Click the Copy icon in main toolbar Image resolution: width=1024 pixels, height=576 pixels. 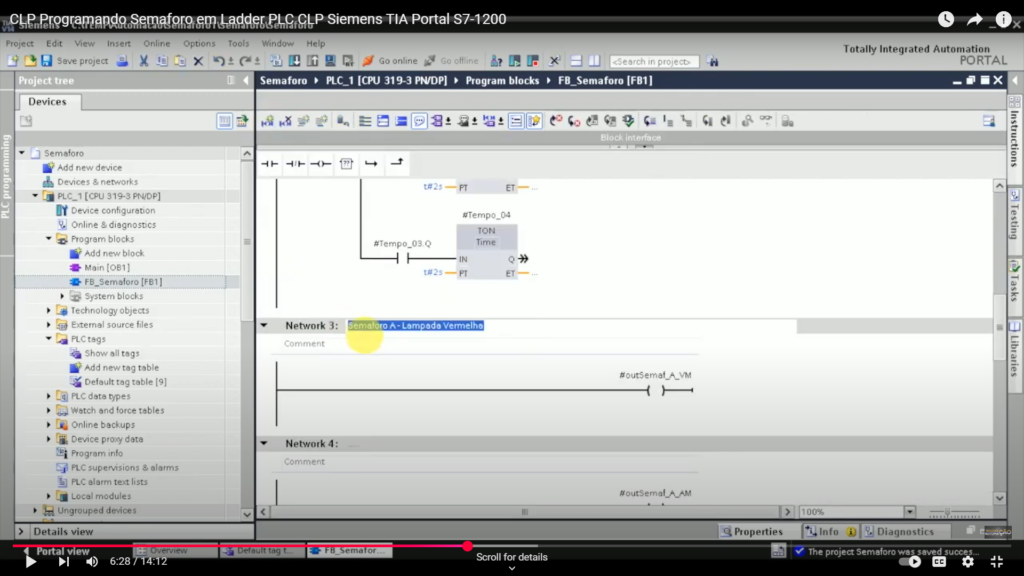(162, 61)
